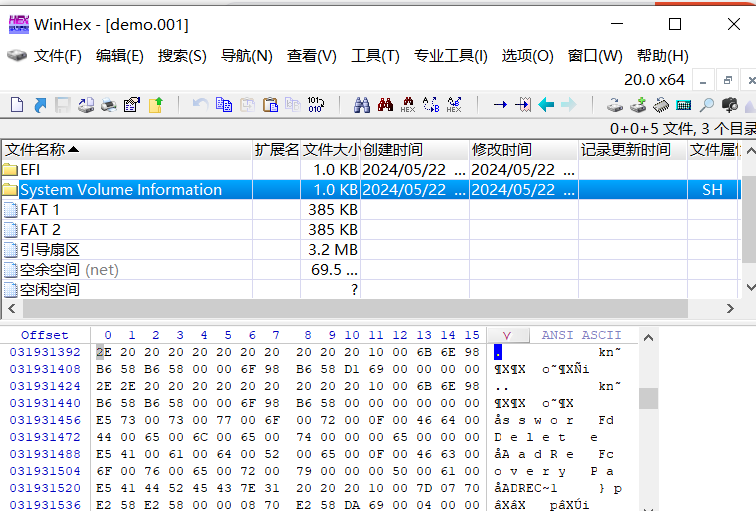Click the go to sector arrow icon
The image size is (756, 511).
[523, 105]
